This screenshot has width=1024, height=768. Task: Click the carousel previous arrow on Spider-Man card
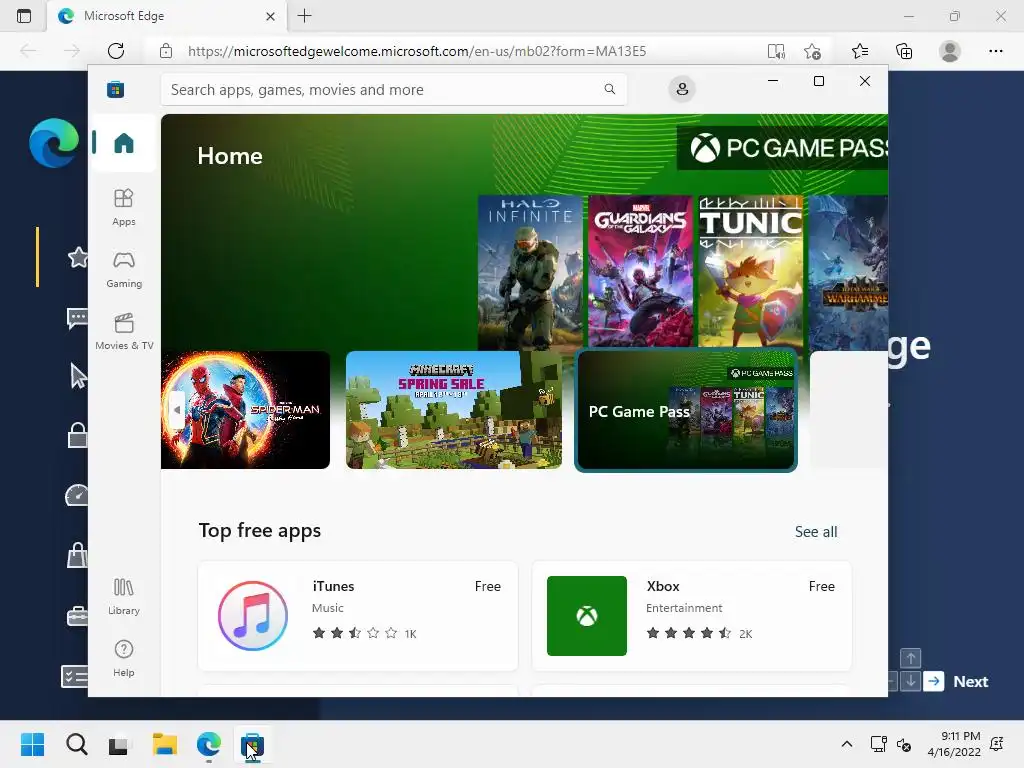point(176,410)
